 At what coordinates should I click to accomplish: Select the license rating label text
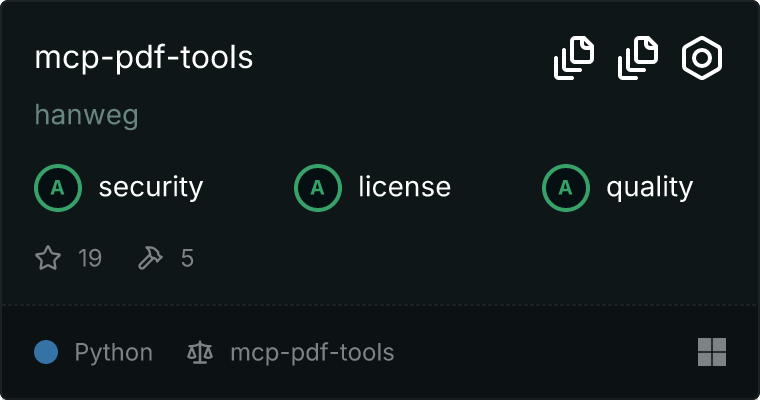tap(405, 187)
